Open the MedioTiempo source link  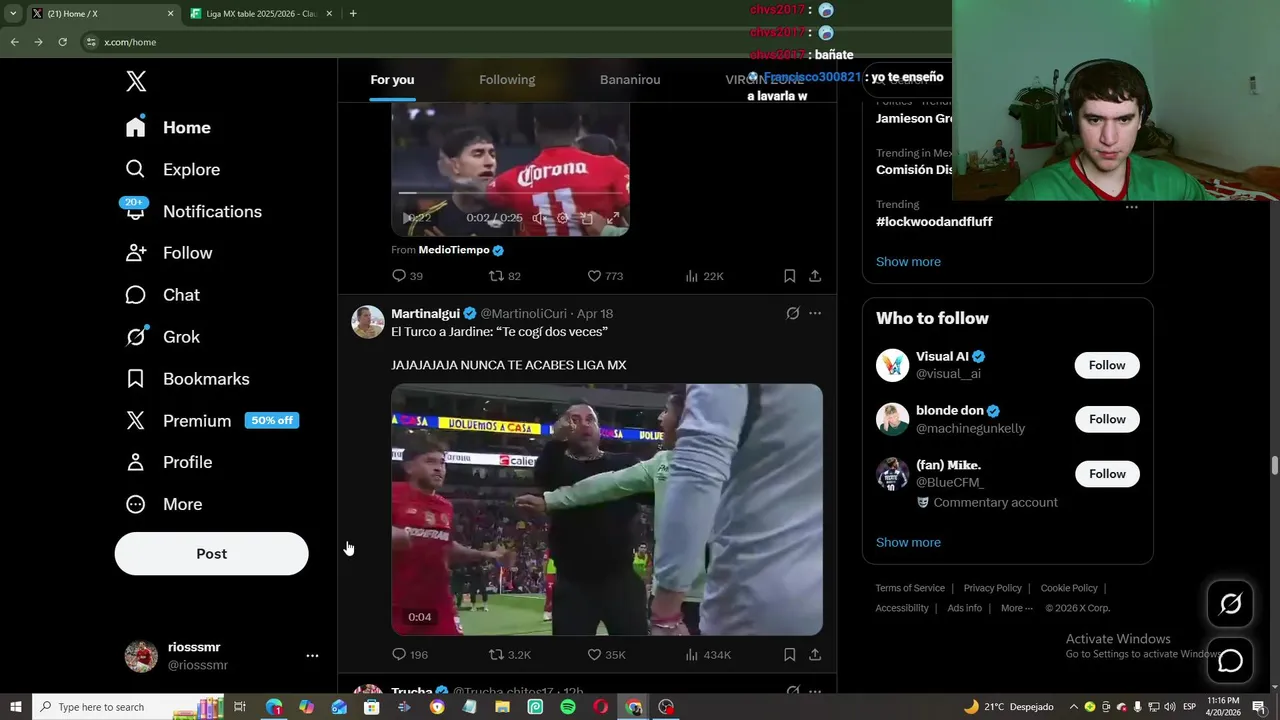coord(454,250)
